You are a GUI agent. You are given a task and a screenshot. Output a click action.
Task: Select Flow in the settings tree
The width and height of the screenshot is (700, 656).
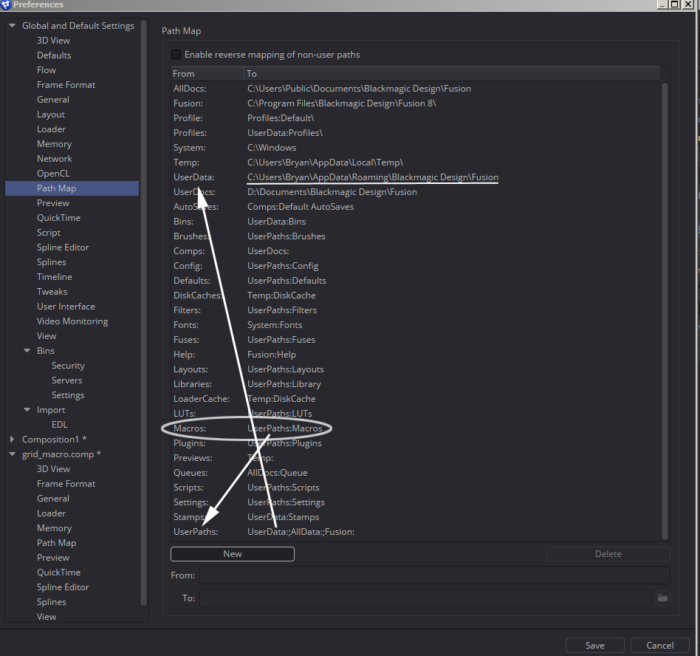click(46, 70)
